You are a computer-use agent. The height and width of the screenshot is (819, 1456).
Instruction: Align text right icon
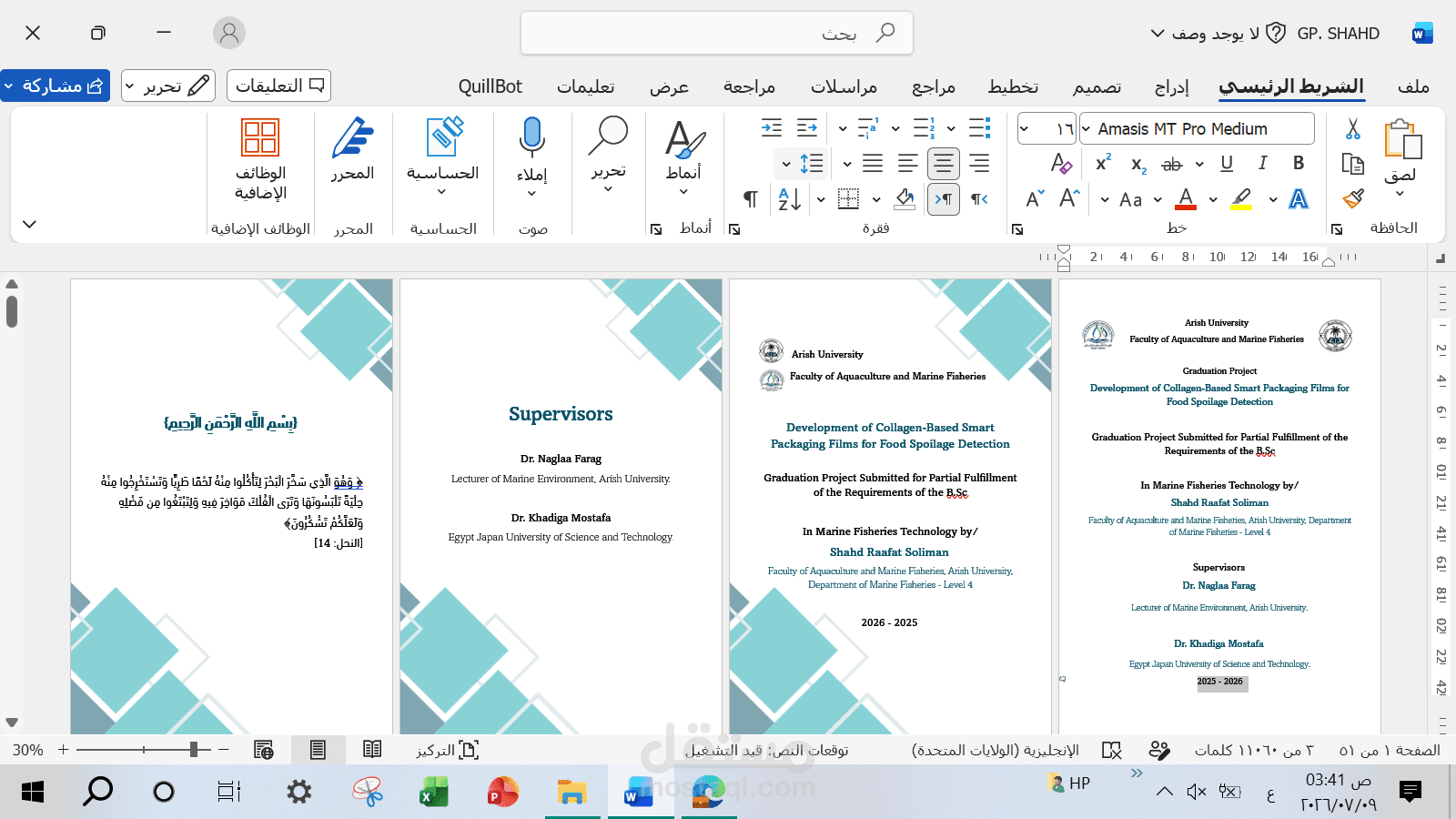[979, 163]
